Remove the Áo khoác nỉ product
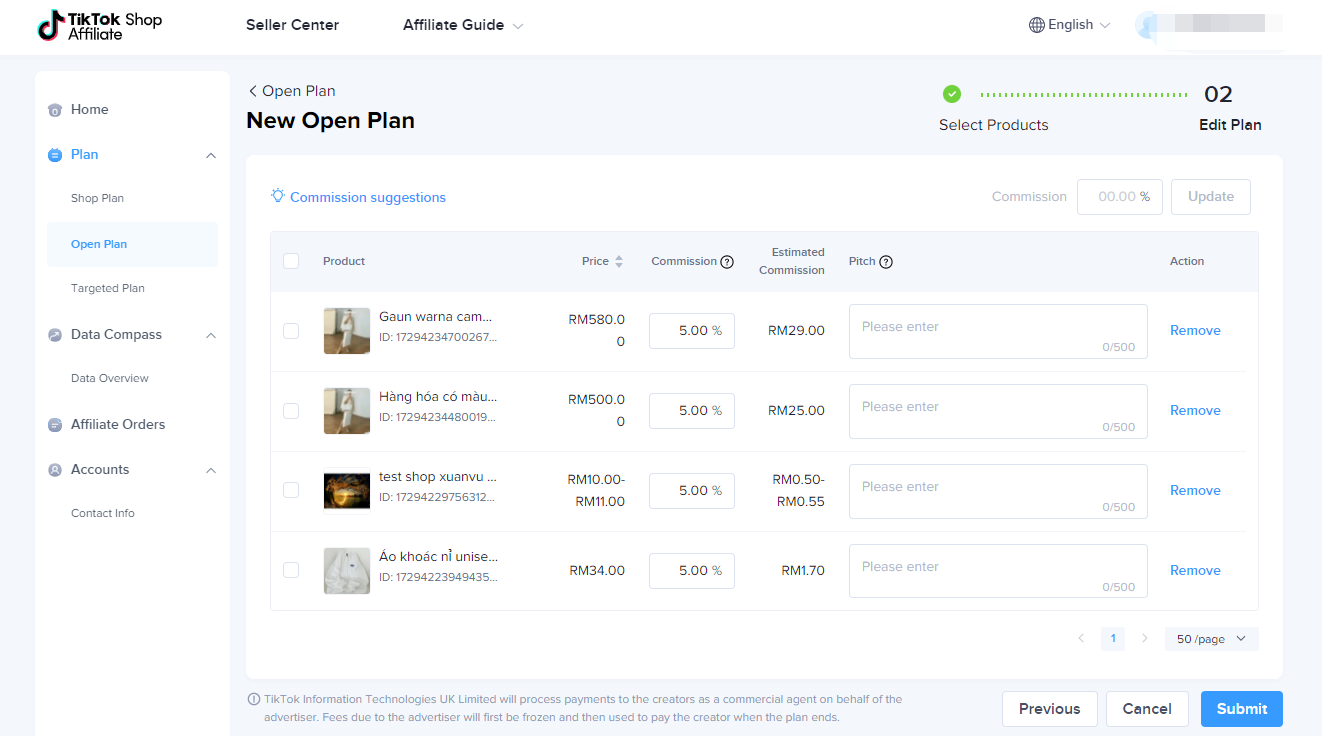Image resolution: width=1322 pixels, height=736 pixels. (x=1195, y=570)
